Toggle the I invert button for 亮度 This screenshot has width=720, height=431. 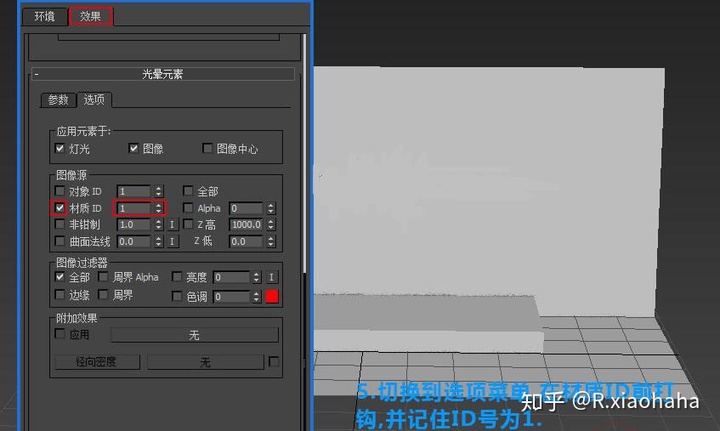[x=271, y=277]
